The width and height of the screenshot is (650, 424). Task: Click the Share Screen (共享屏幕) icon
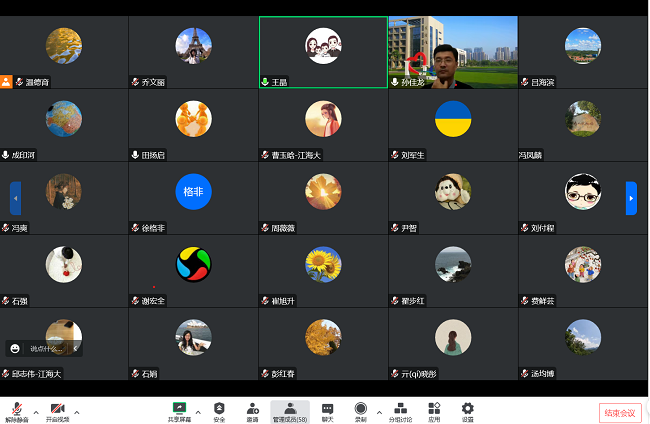(x=180, y=409)
